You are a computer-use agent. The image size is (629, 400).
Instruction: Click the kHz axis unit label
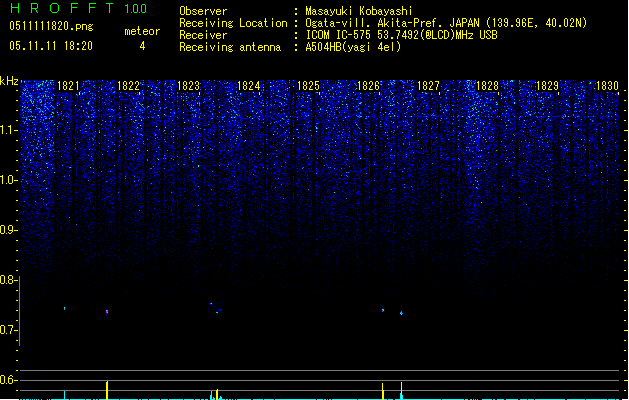9,81
